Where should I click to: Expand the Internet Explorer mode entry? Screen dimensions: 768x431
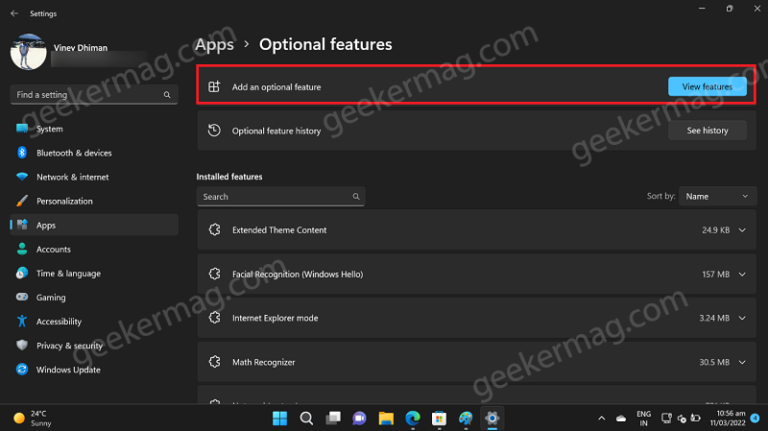(742, 318)
